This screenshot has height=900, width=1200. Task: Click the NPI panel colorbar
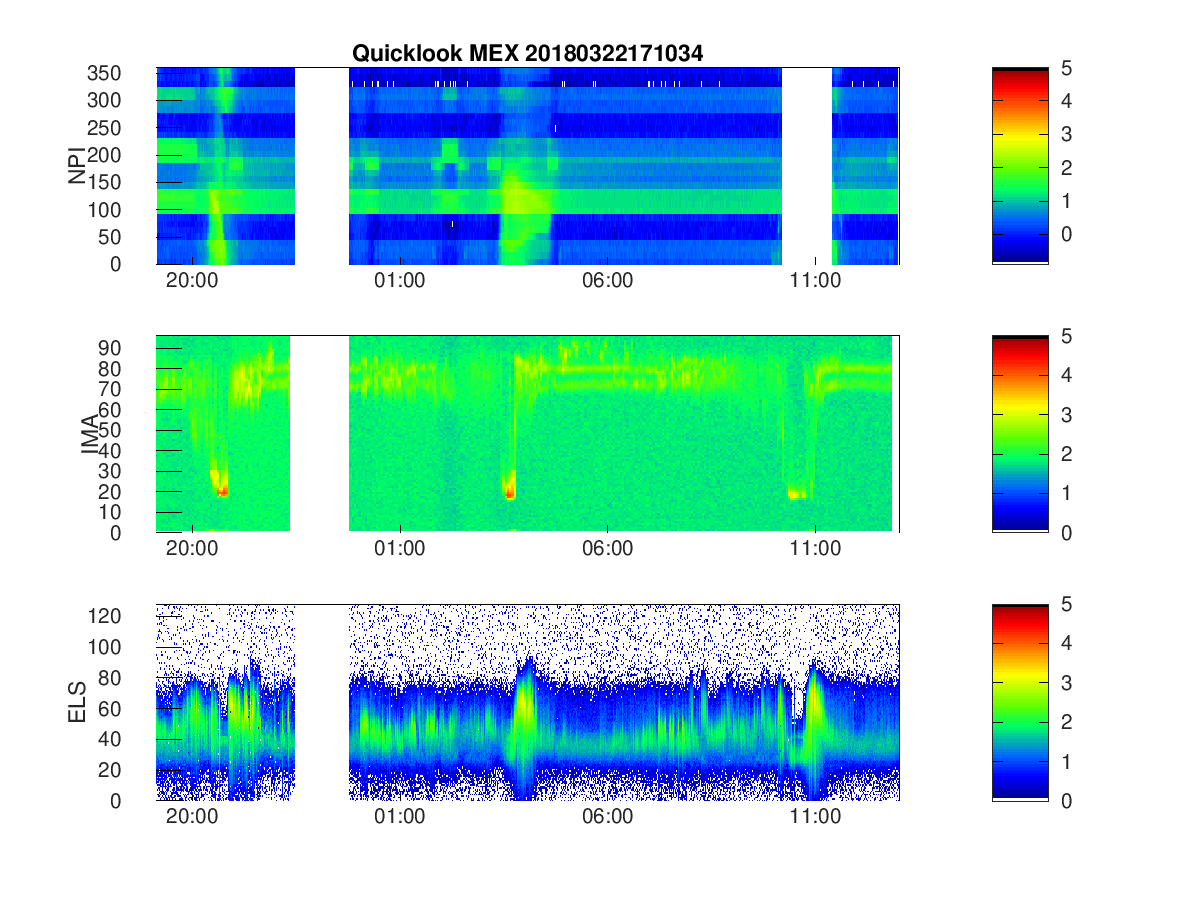point(1020,166)
